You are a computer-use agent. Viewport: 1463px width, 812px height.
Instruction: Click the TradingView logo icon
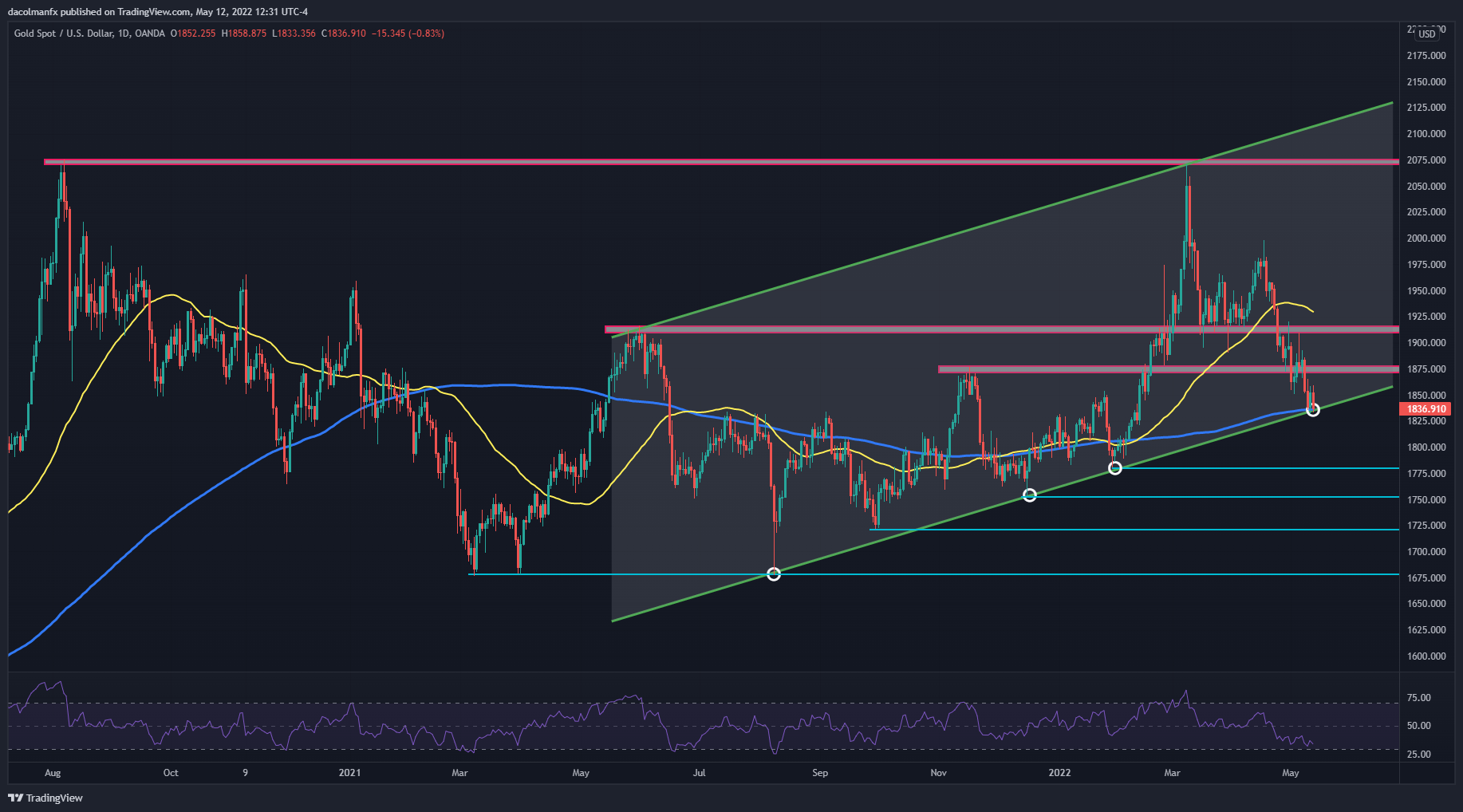click(x=14, y=798)
